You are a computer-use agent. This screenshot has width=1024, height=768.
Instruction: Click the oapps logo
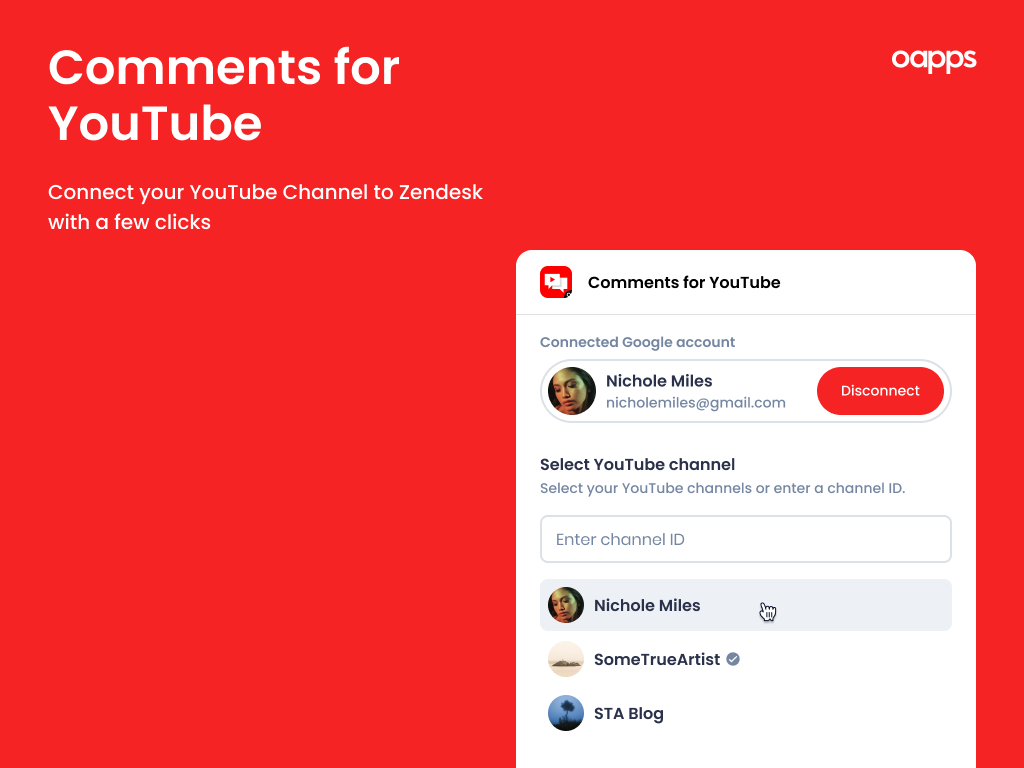click(933, 60)
